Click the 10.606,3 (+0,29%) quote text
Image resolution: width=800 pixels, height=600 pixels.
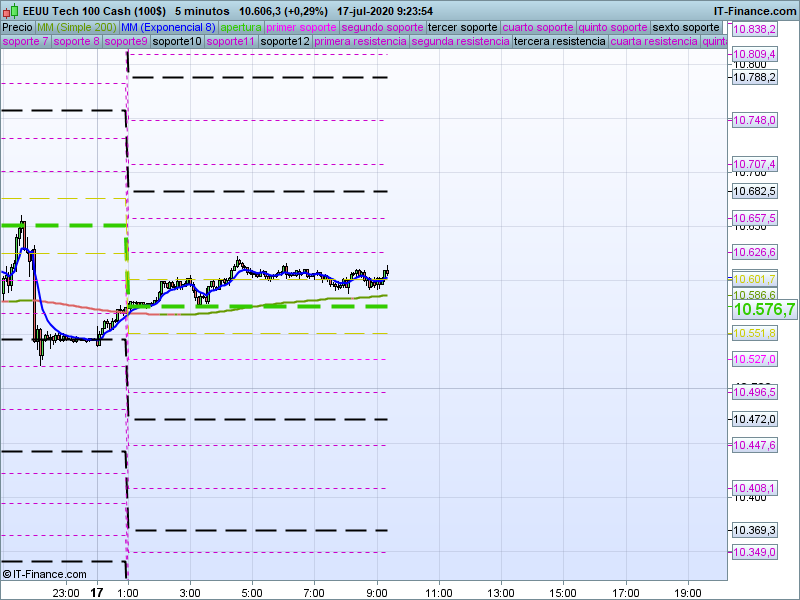tap(283, 11)
